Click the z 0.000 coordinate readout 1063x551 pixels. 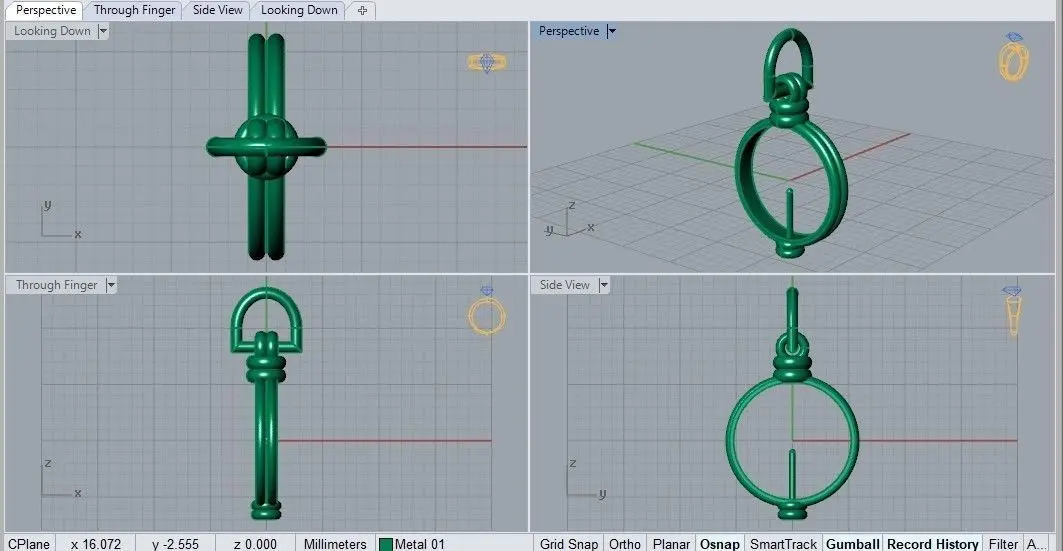click(x=255, y=544)
